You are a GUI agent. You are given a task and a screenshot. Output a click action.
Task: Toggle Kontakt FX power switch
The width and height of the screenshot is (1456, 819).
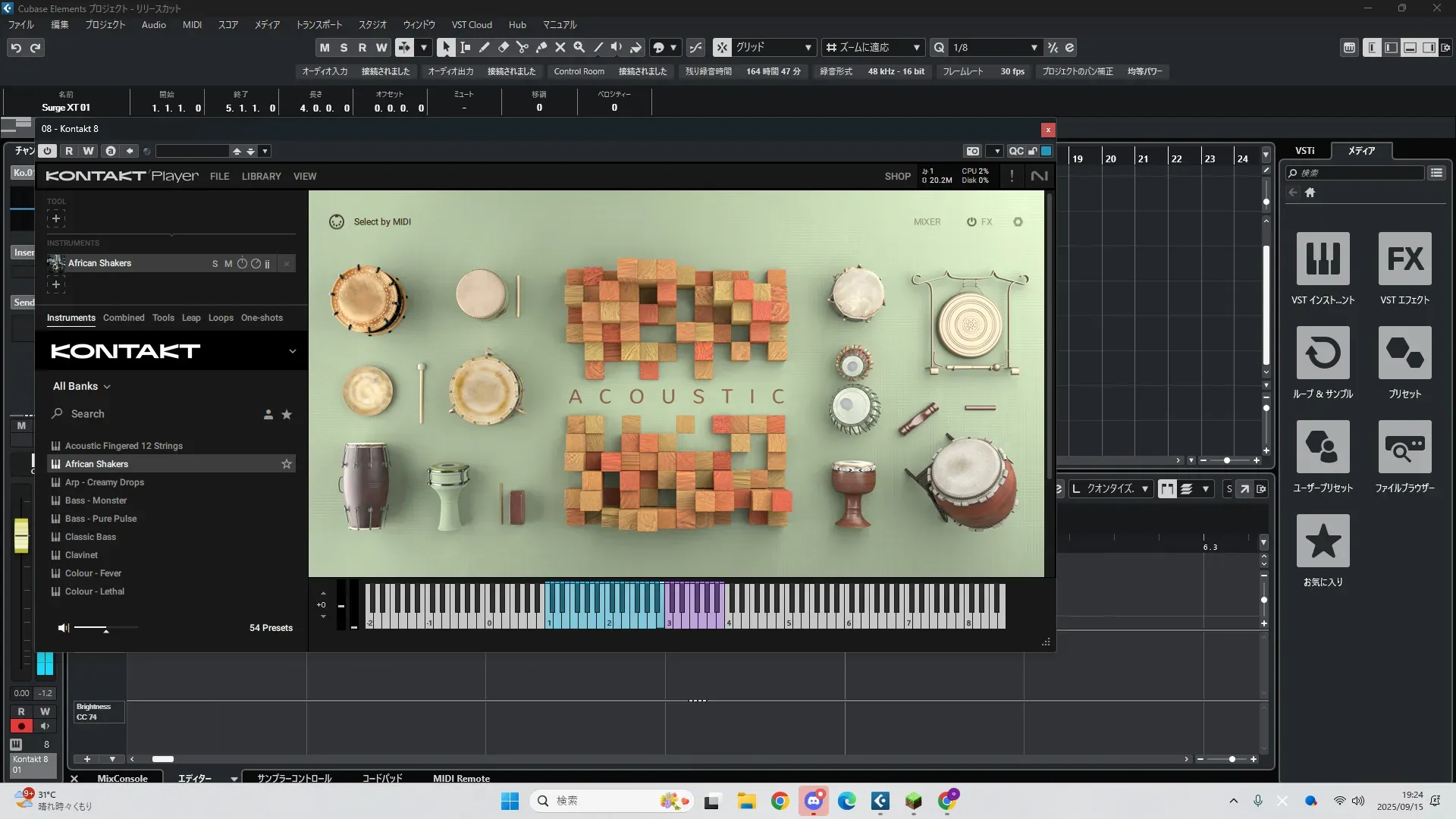pyautogui.click(x=971, y=222)
